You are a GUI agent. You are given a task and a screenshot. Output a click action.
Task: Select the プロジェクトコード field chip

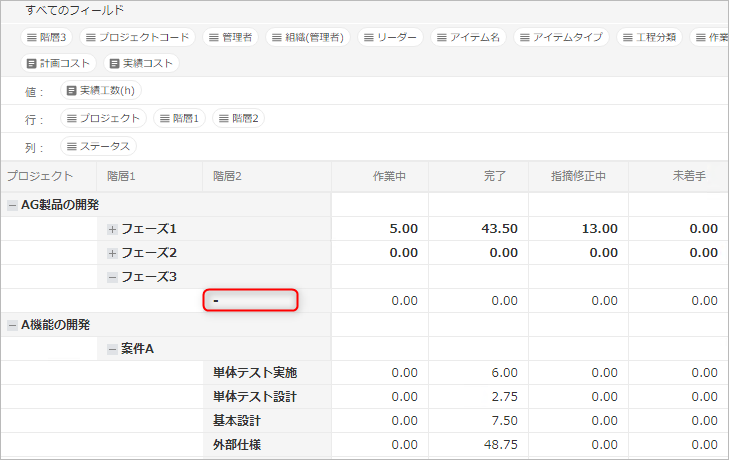[x=137, y=37]
